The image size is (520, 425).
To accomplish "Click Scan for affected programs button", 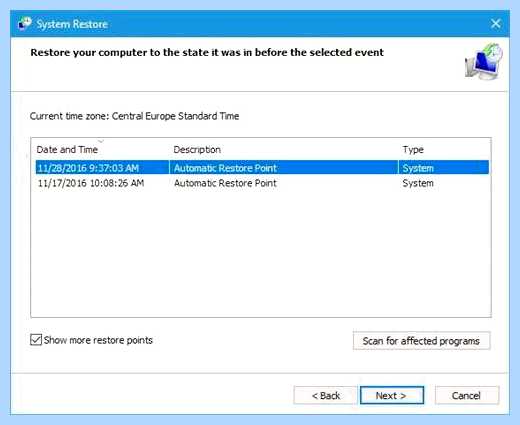I will 421,341.
